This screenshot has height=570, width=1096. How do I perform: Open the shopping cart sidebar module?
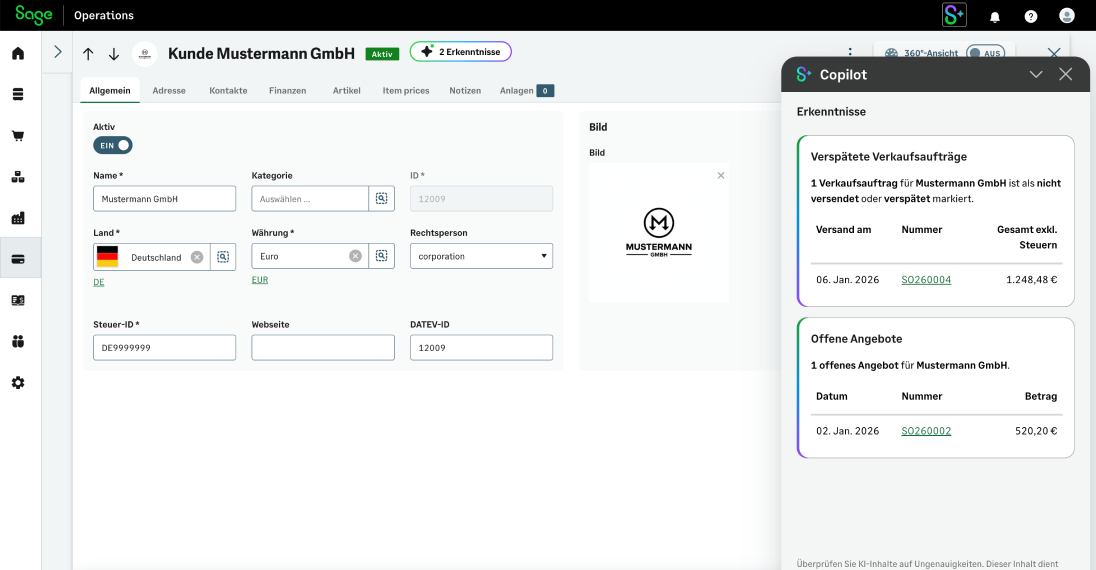[18, 136]
